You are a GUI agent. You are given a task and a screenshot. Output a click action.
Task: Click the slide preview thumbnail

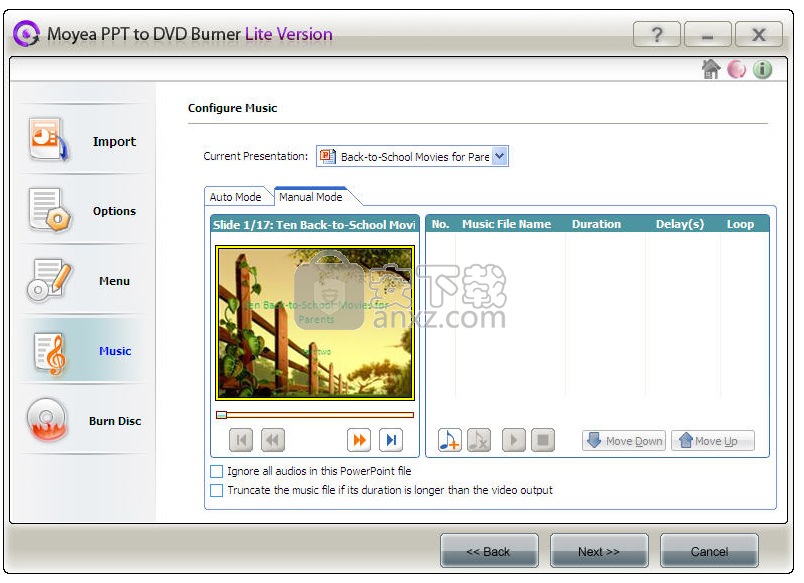pos(315,323)
